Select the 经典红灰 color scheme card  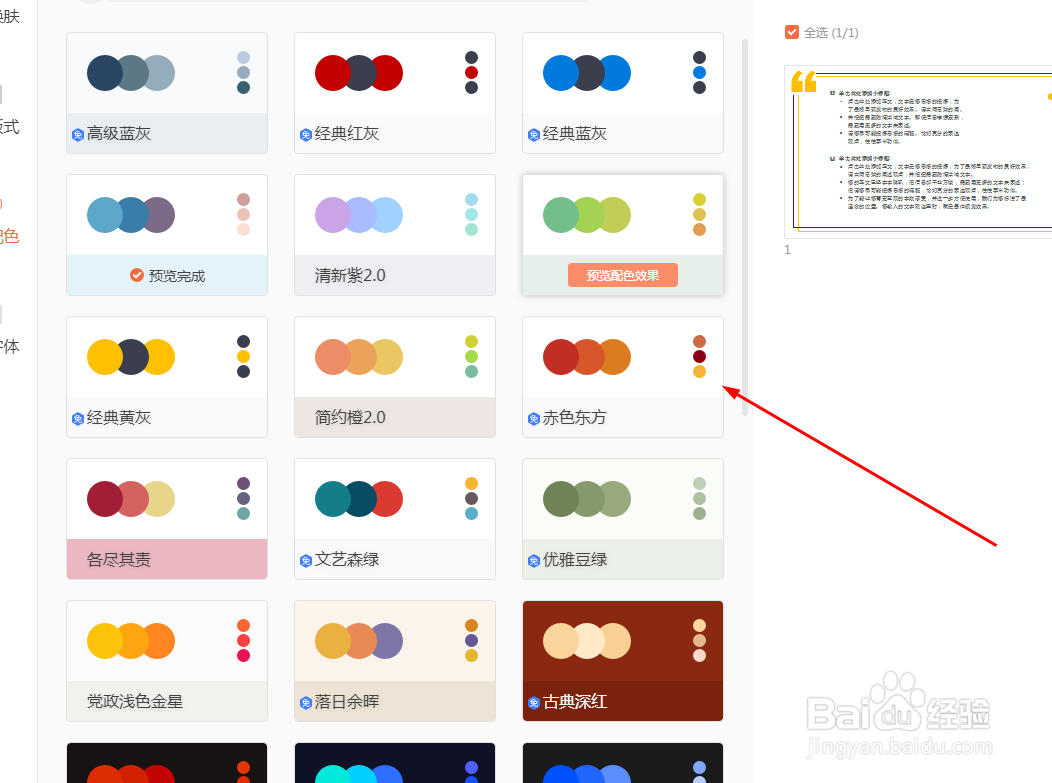point(394,93)
